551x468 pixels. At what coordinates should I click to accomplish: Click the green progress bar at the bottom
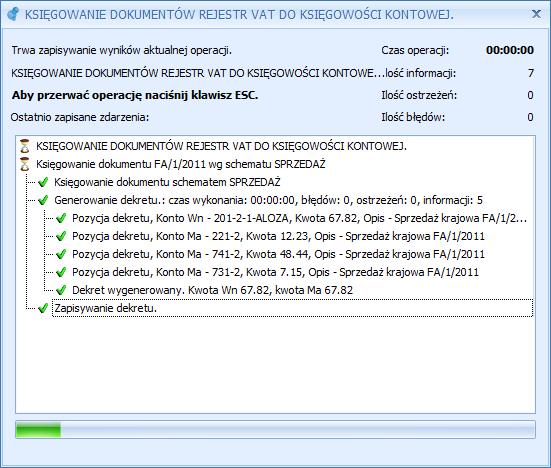276,429
